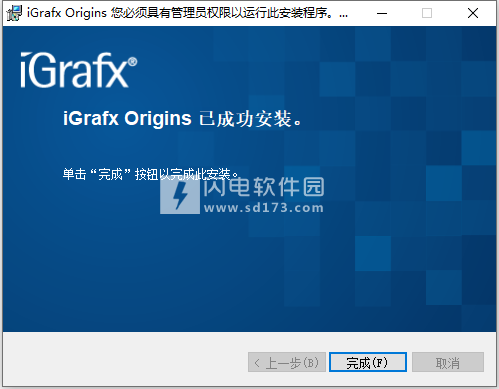Minimize the installer window
Image resolution: width=499 pixels, height=389 pixels.
pos(382,13)
